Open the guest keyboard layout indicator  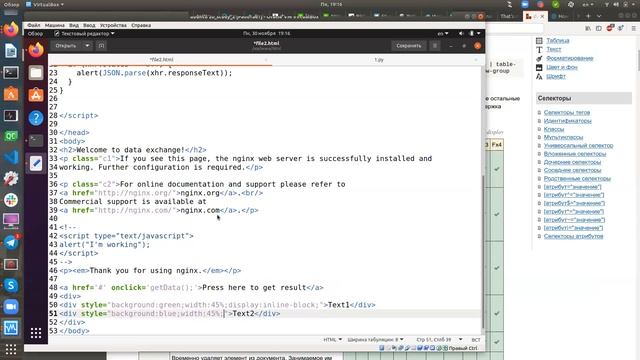click(442, 33)
